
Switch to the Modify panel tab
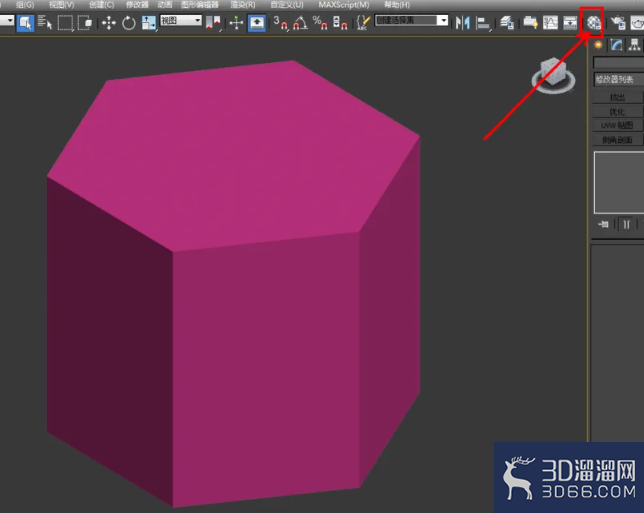[x=616, y=44]
